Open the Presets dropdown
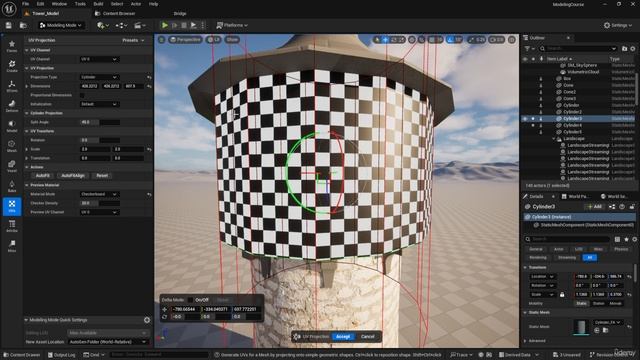640x360 pixels. (x=133, y=40)
